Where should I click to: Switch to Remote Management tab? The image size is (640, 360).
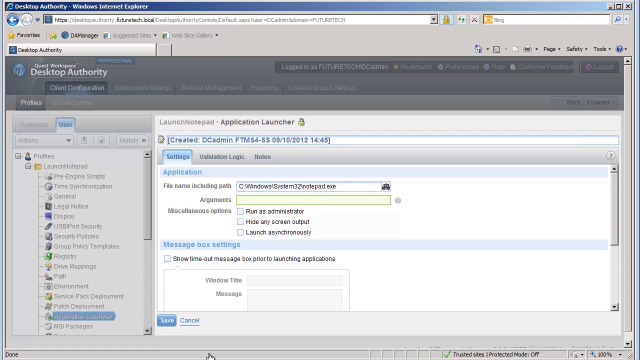tap(211, 88)
